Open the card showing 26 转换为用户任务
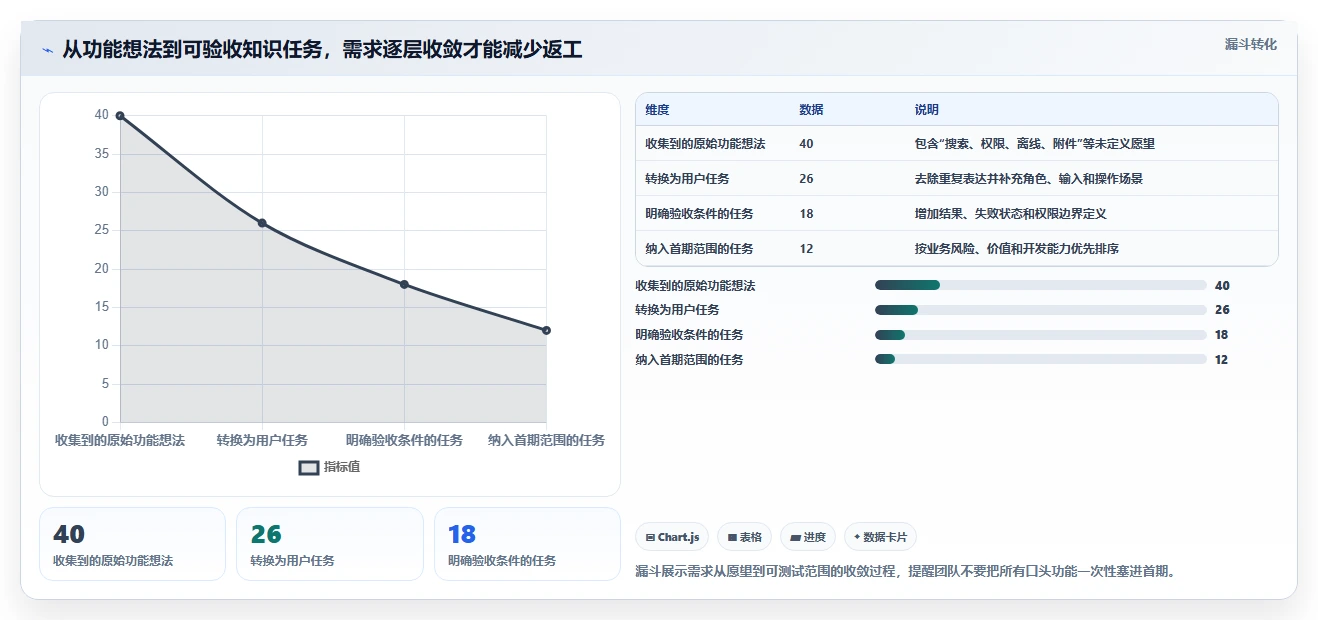The image size is (1318, 620). coord(330,544)
